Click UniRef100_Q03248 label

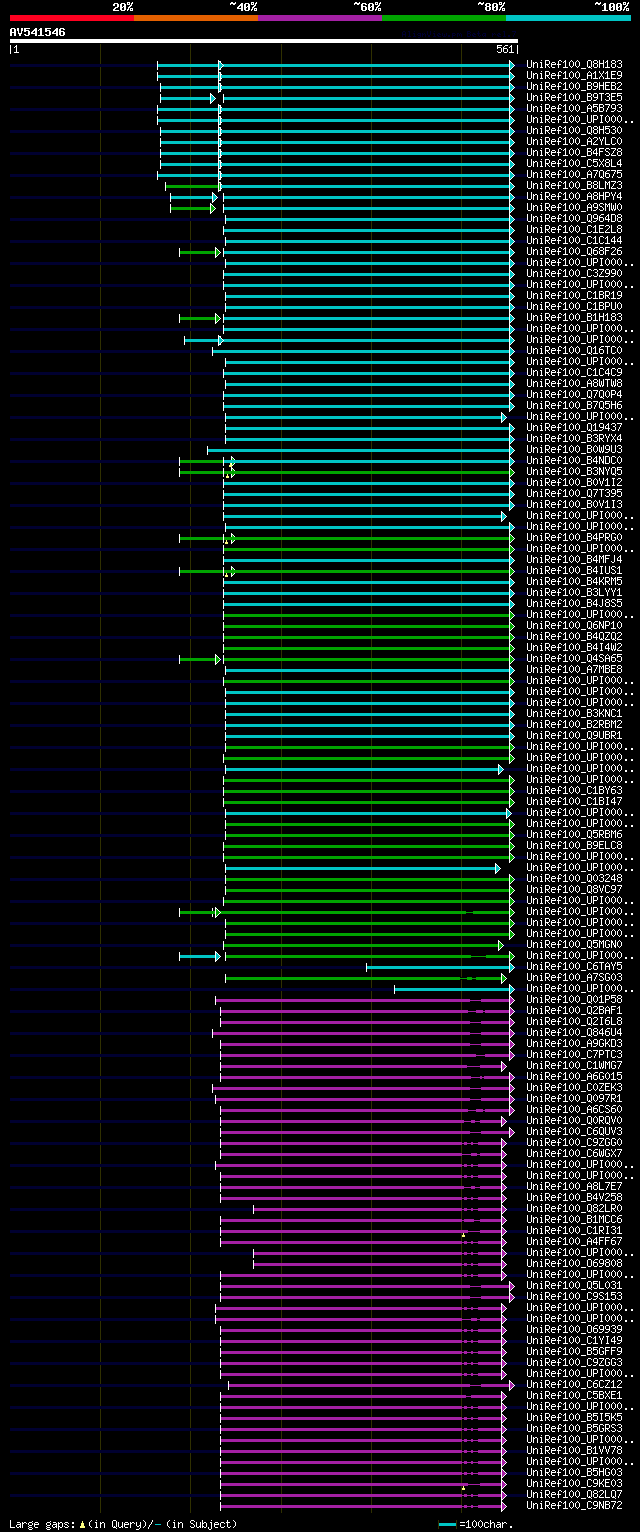tap(575, 878)
